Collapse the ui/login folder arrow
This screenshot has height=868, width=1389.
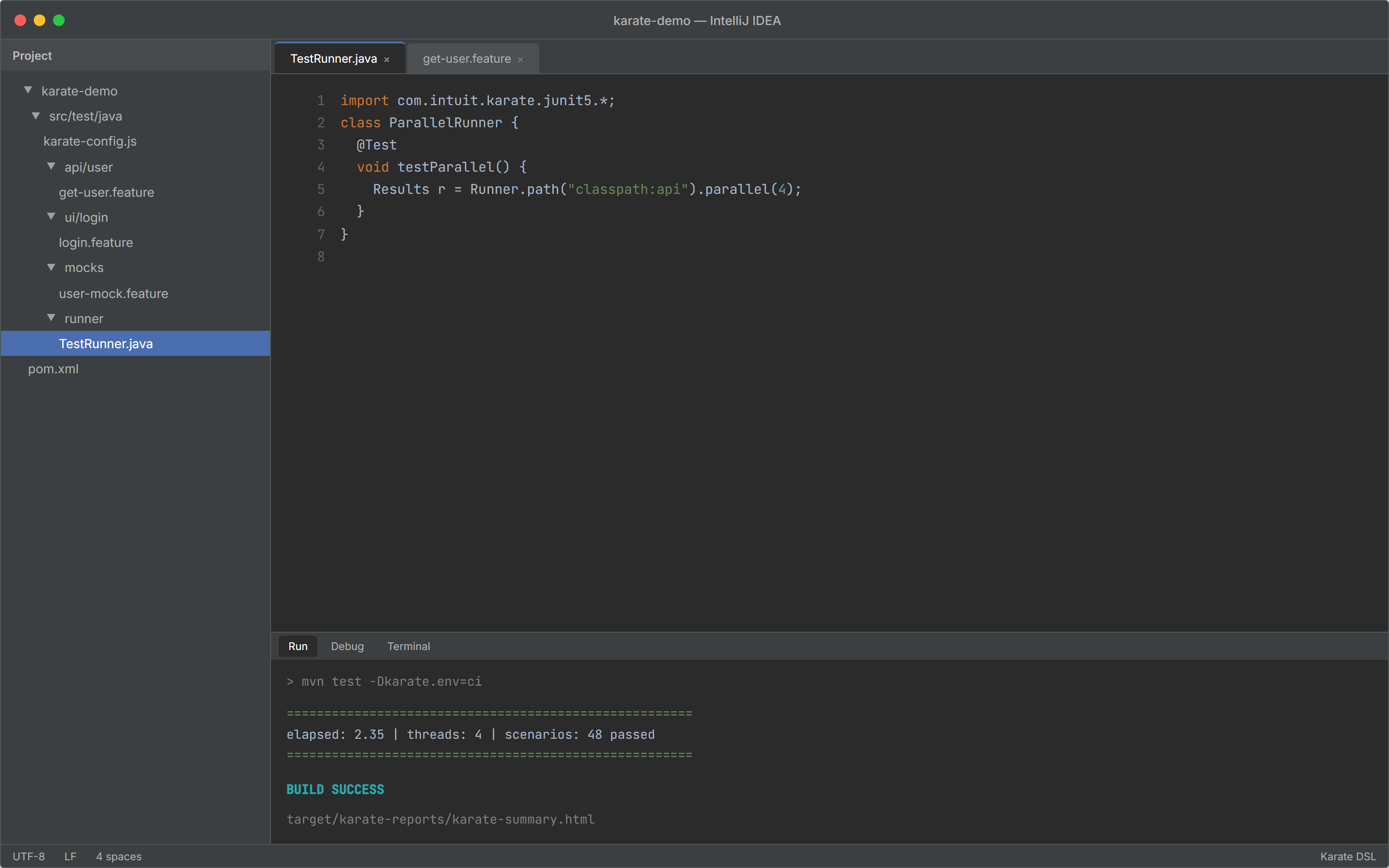[51, 217]
